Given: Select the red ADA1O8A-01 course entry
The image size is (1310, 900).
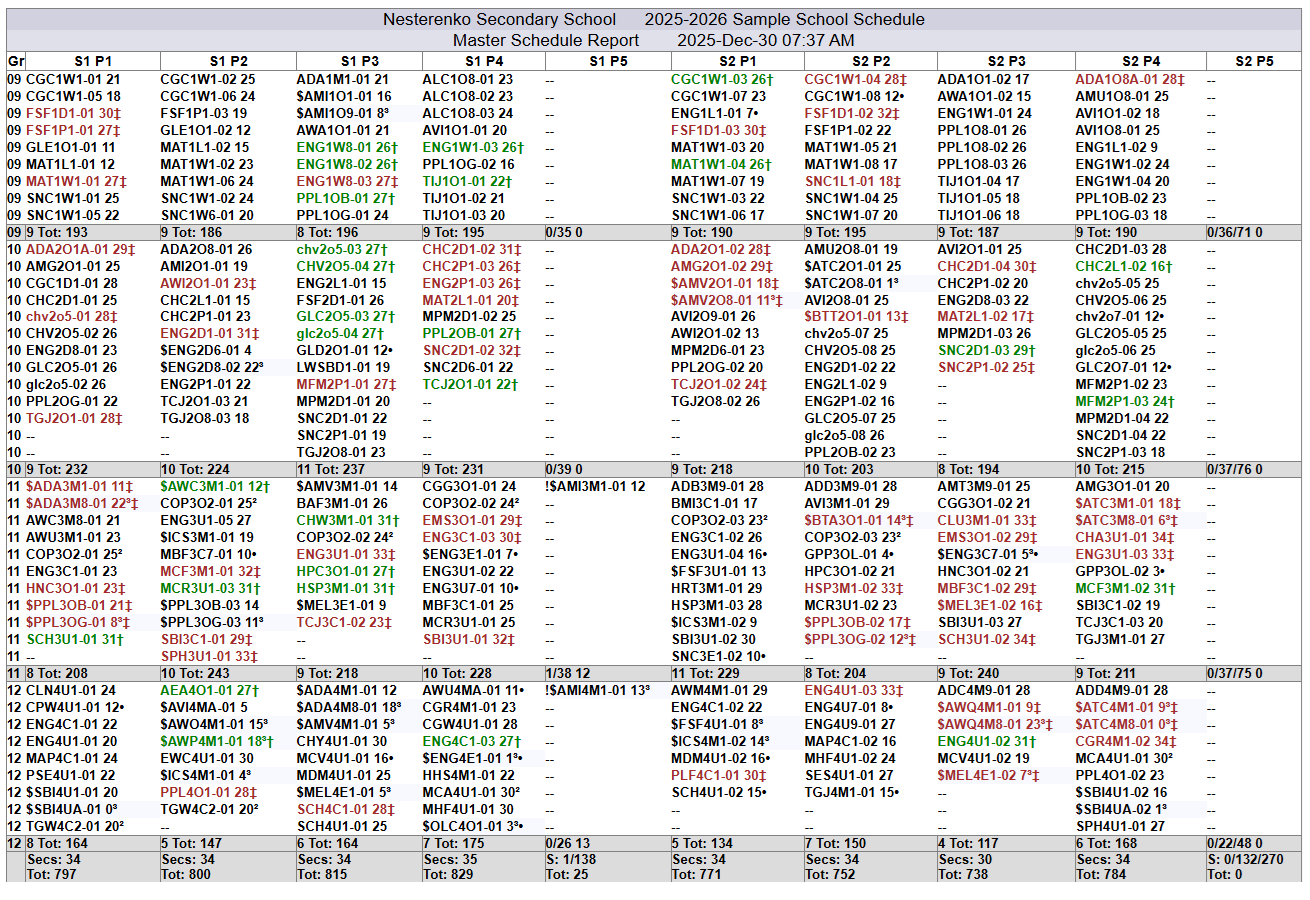Looking at the screenshot, I should tap(1129, 79).
